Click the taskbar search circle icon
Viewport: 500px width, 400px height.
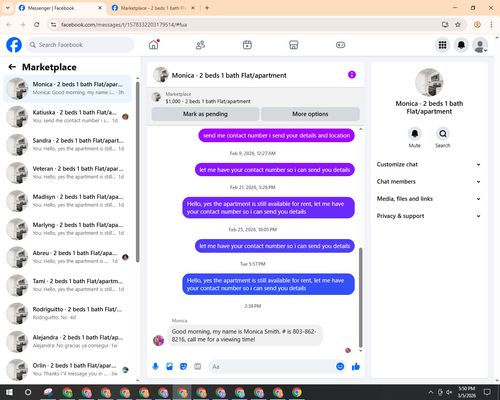tap(28, 392)
